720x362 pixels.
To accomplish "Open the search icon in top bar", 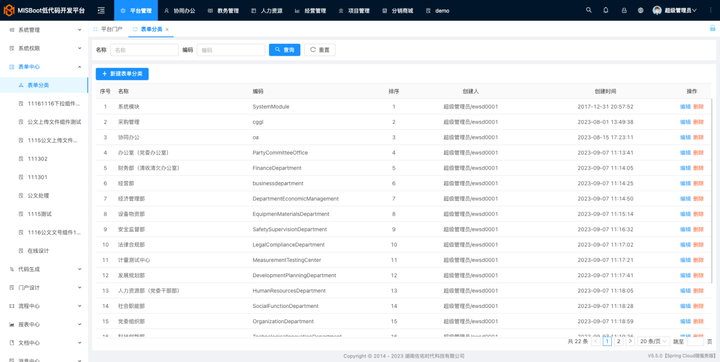I will (589, 10).
